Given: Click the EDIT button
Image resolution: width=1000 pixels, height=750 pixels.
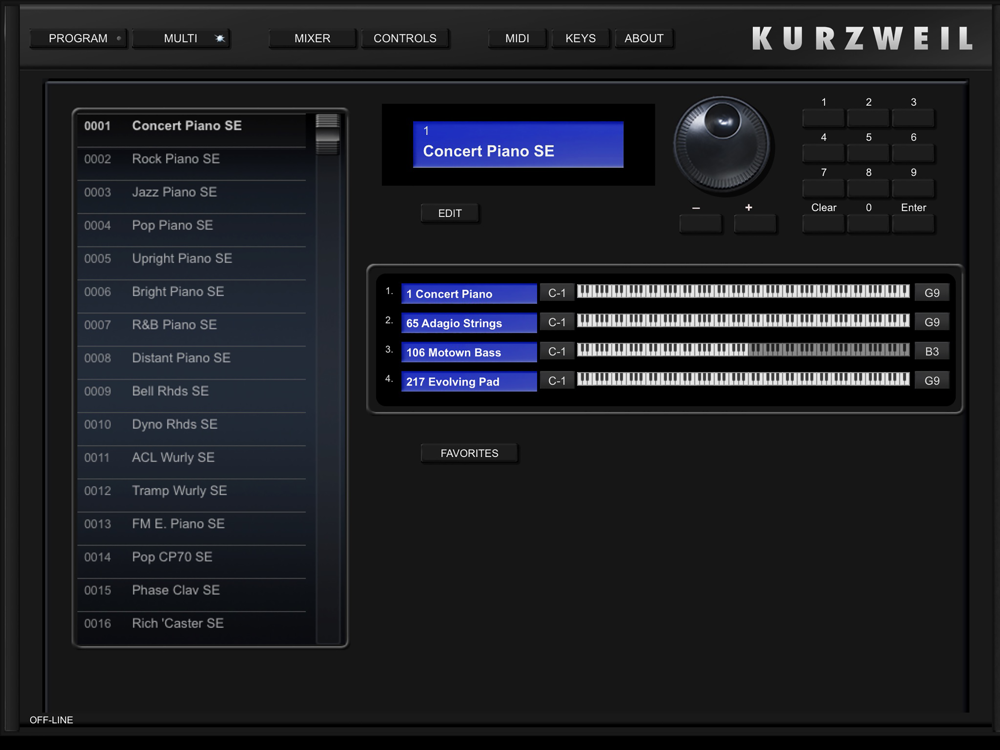Looking at the screenshot, I should coord(450,213).
